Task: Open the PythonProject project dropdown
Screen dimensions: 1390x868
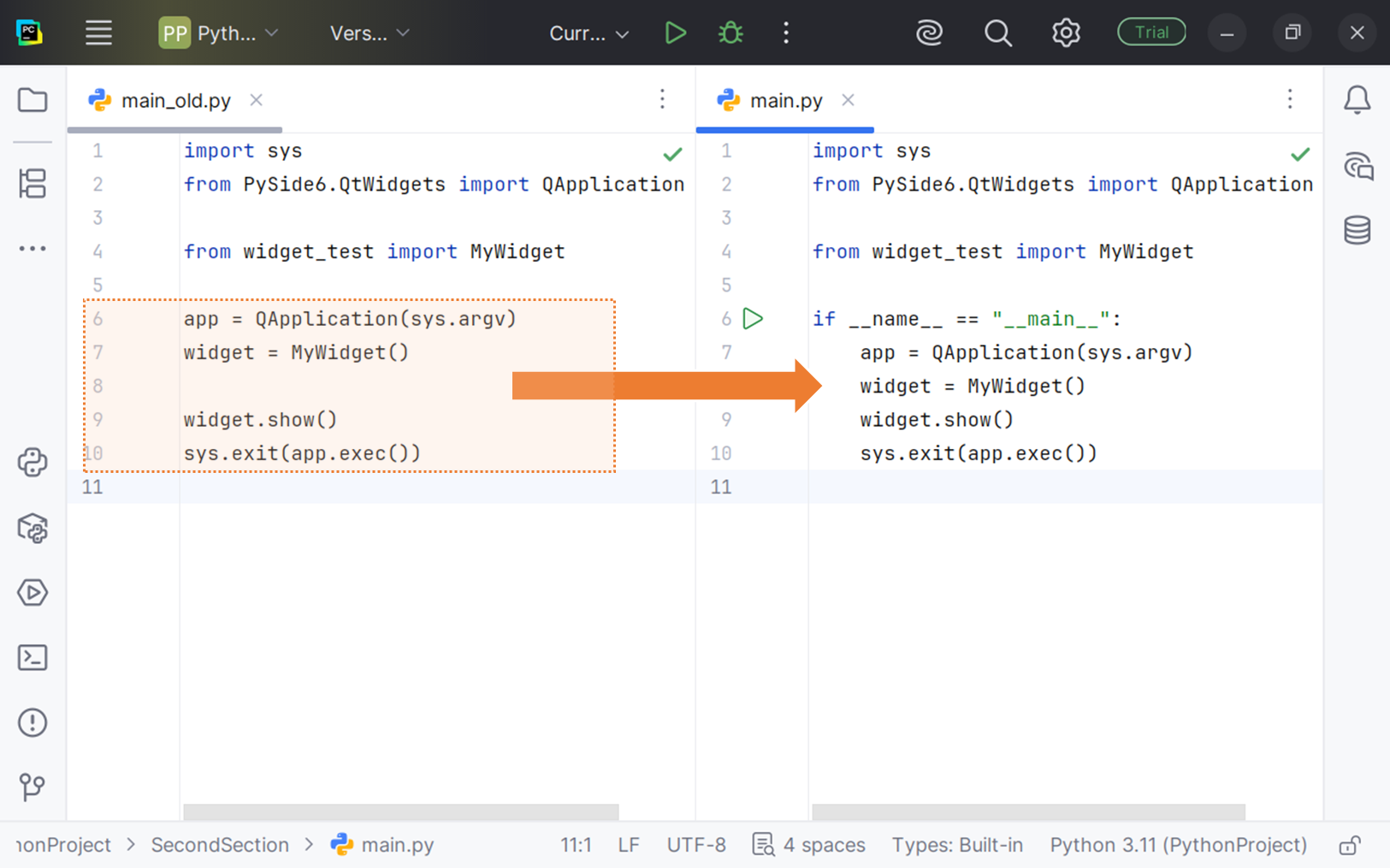Action: point(219,33)
